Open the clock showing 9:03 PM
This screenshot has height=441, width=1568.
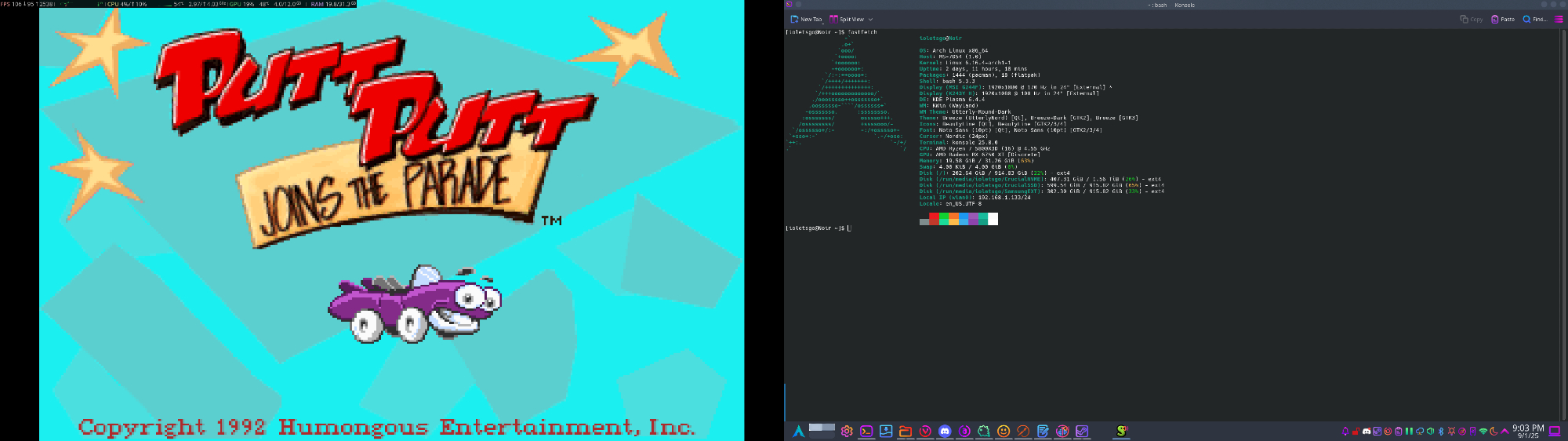click(x=1528, y=432)
